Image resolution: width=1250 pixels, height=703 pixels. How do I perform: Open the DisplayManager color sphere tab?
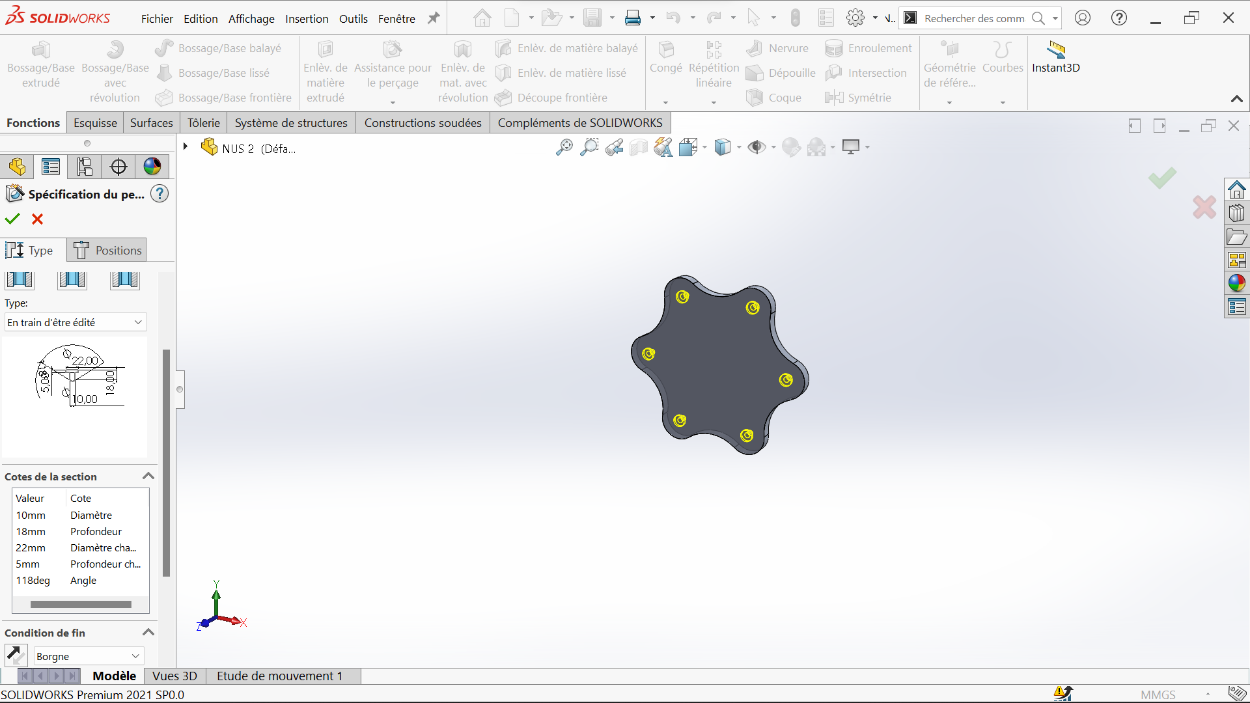pyautogui.click(x=152, y=166)
